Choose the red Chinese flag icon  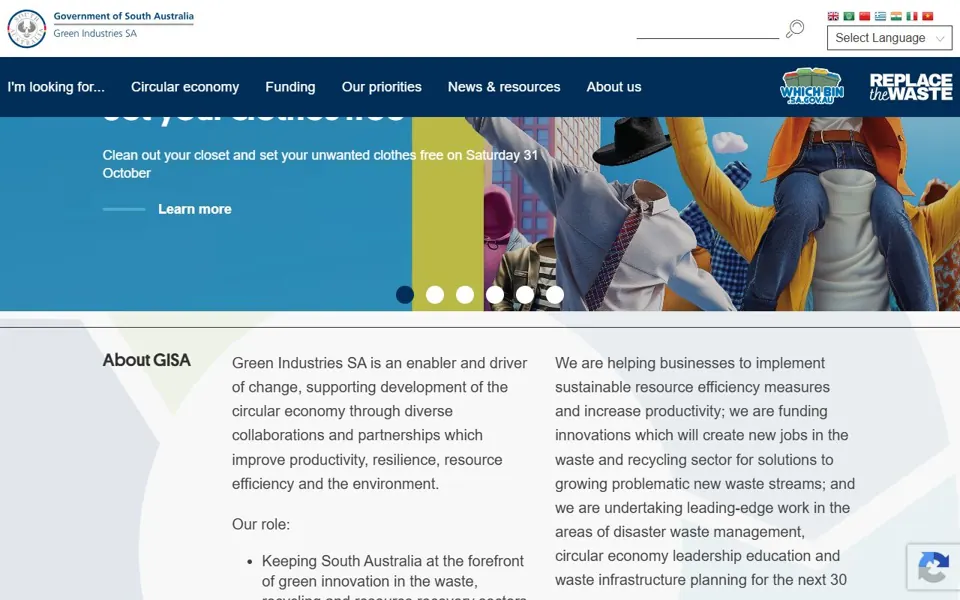click(x=864, y=17)
